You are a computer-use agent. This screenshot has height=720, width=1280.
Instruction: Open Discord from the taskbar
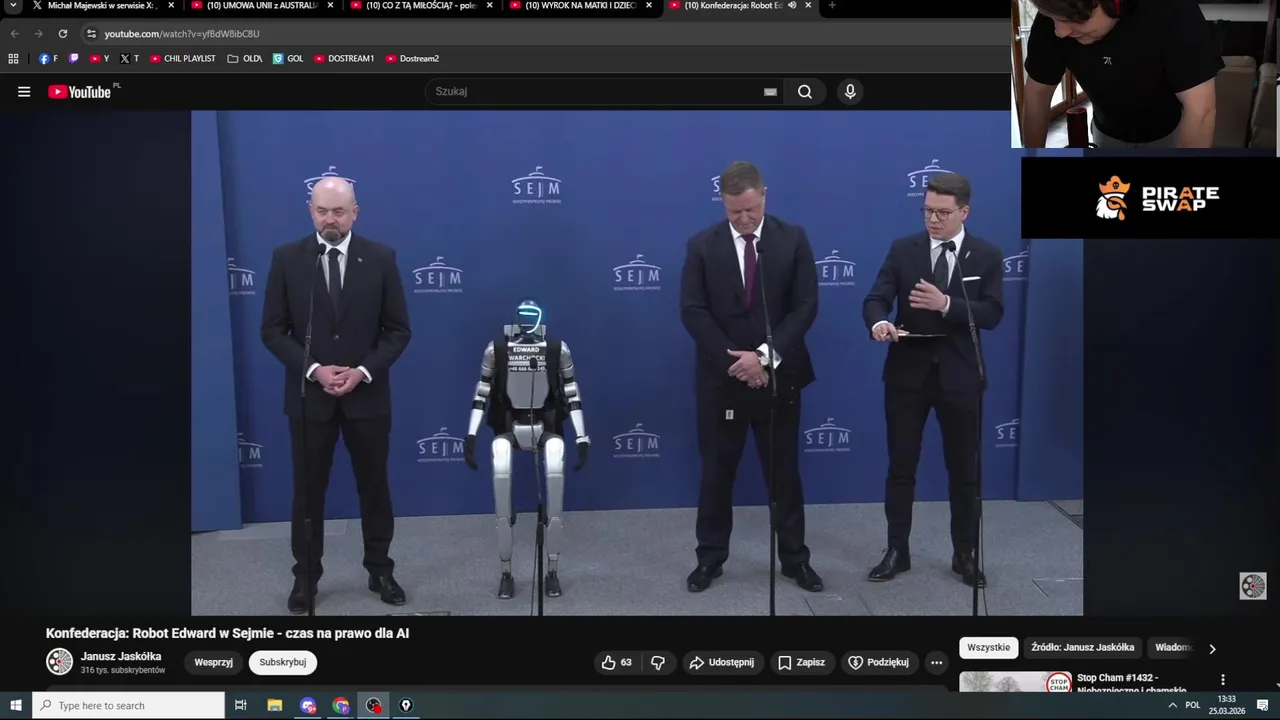tap(308, 705)
